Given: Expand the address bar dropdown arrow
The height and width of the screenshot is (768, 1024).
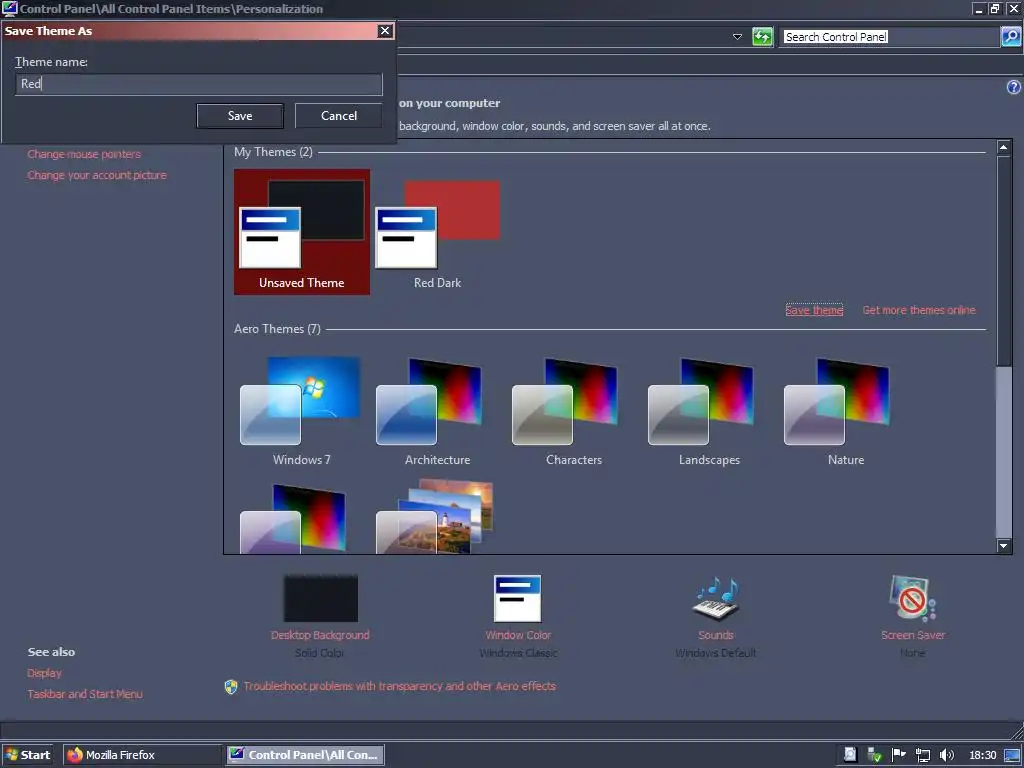Looking at the screenshot, I should (737, 37).
